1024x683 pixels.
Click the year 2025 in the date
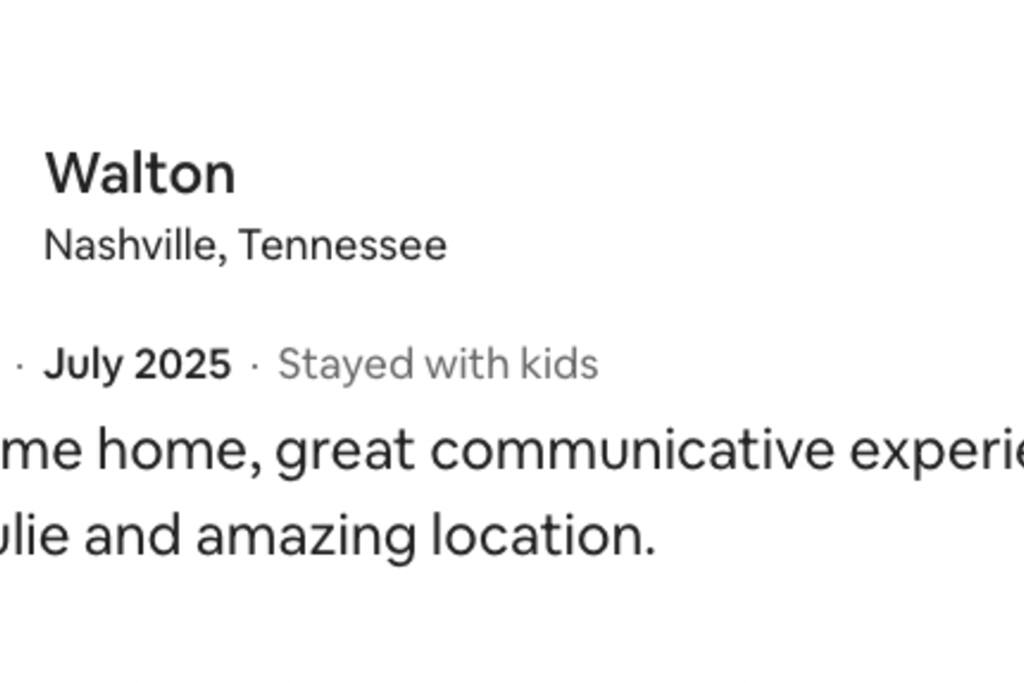(183, 364)
